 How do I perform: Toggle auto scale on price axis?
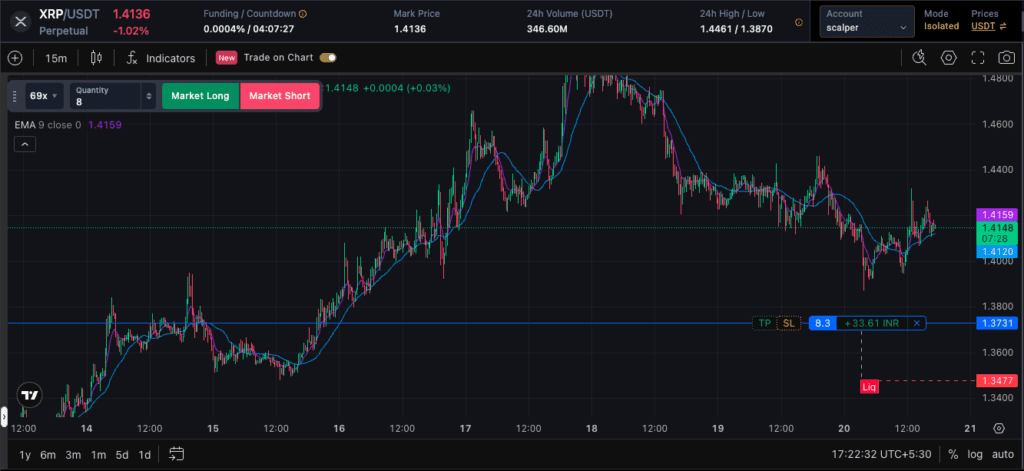1001,454
